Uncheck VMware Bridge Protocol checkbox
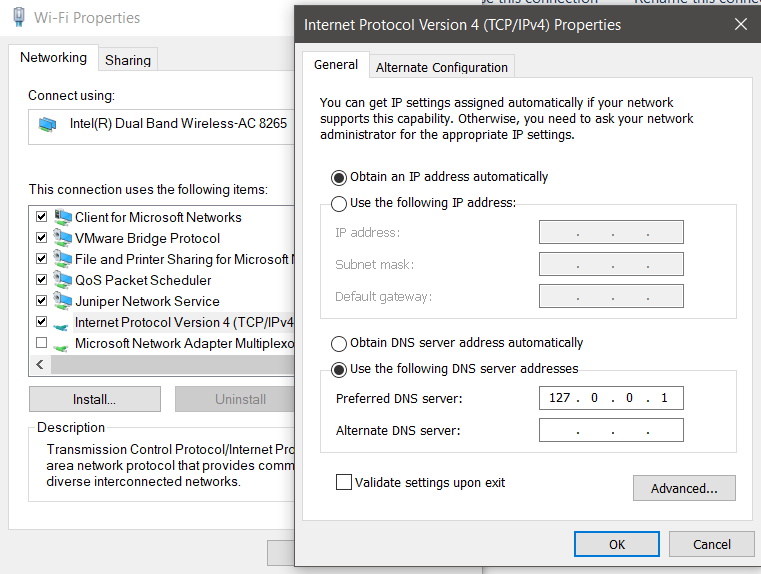 coord(42,237)
